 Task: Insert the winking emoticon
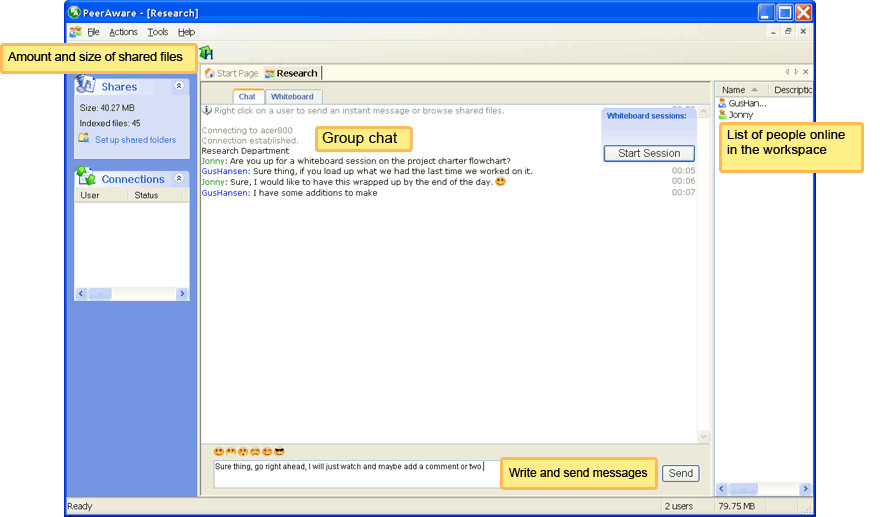click(267, 451)
